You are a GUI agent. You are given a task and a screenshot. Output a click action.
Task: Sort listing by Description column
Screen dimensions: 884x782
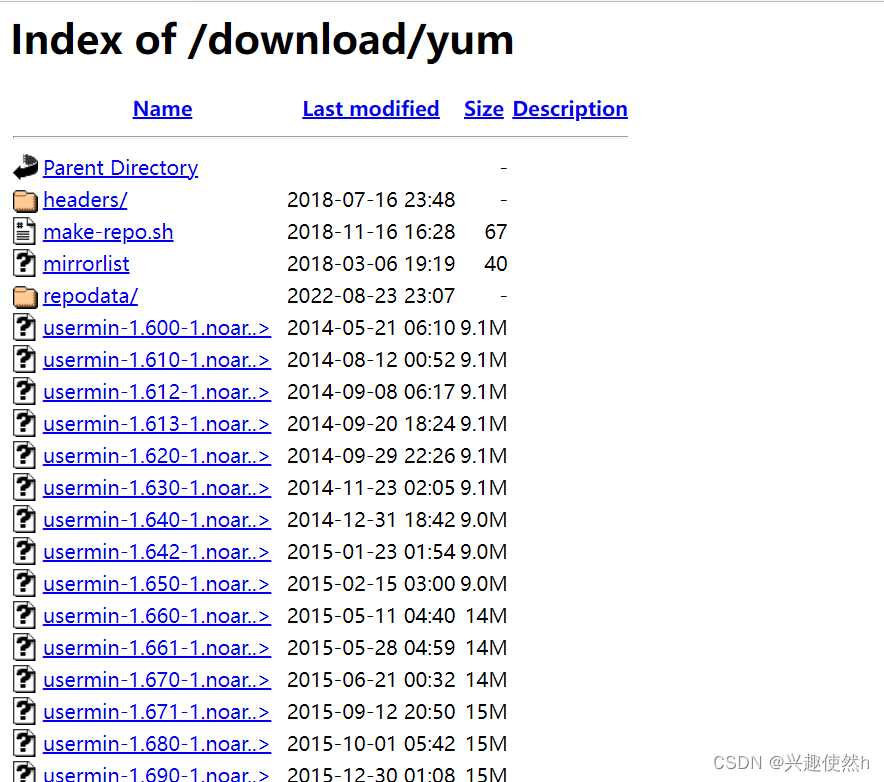[x=570, y=109]
